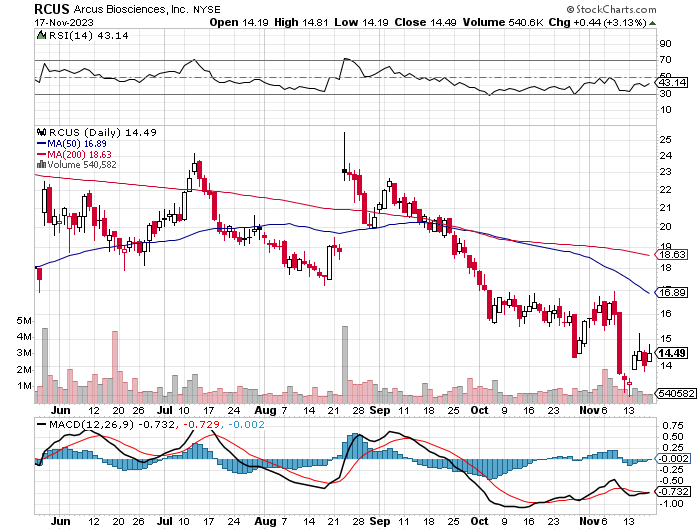Click the 70 overbought label on RSI axis

point(665,59)
